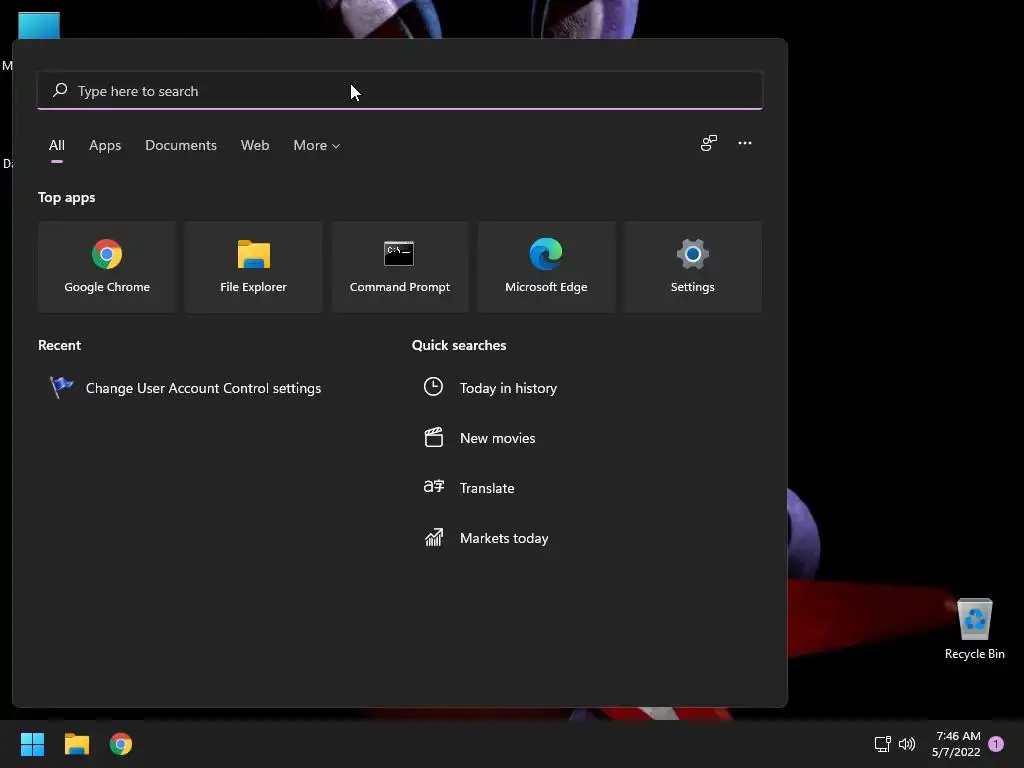1024x768 pixels.
Task: Switch to the Web search tab
Action: 255,146
